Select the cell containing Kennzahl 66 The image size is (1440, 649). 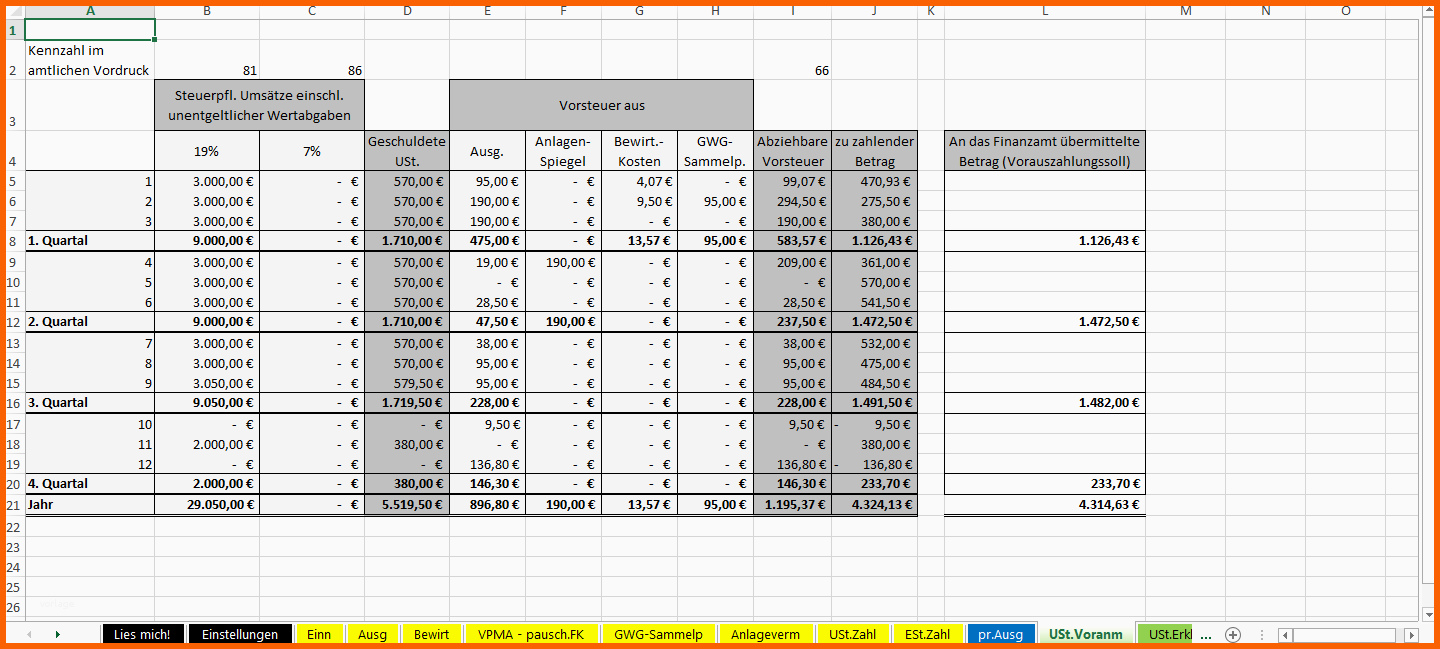792,60
